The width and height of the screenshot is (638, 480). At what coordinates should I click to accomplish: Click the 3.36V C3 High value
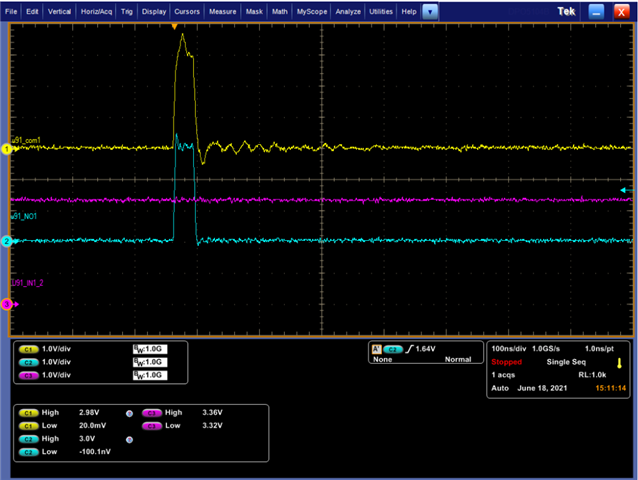pos(212,412)
